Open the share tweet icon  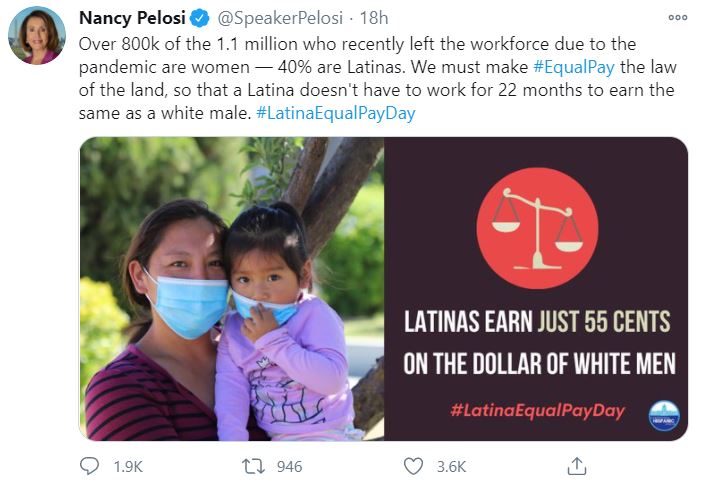(x=576, y=466)
